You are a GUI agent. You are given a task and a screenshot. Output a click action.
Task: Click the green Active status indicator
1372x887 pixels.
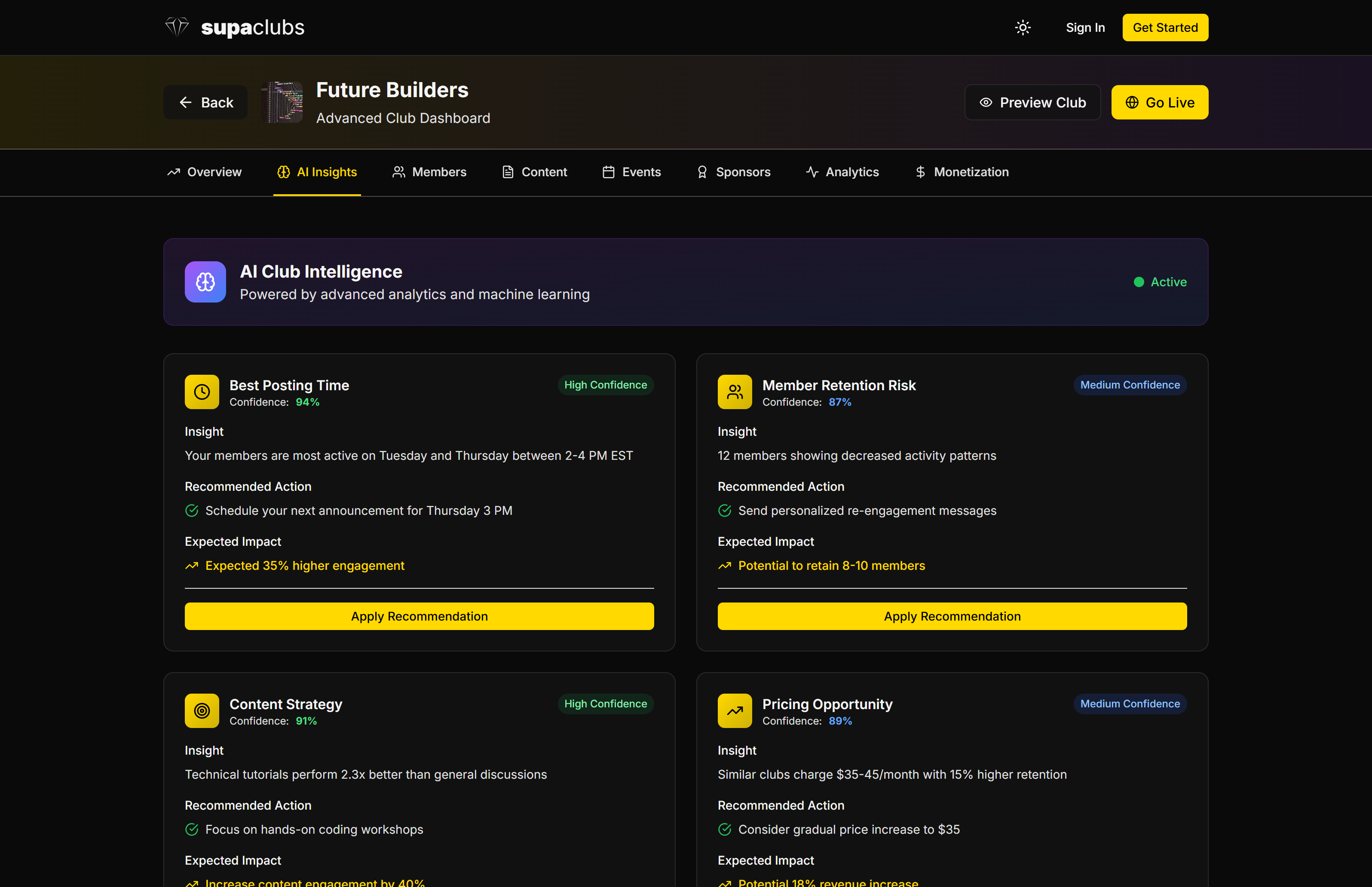1160,282
